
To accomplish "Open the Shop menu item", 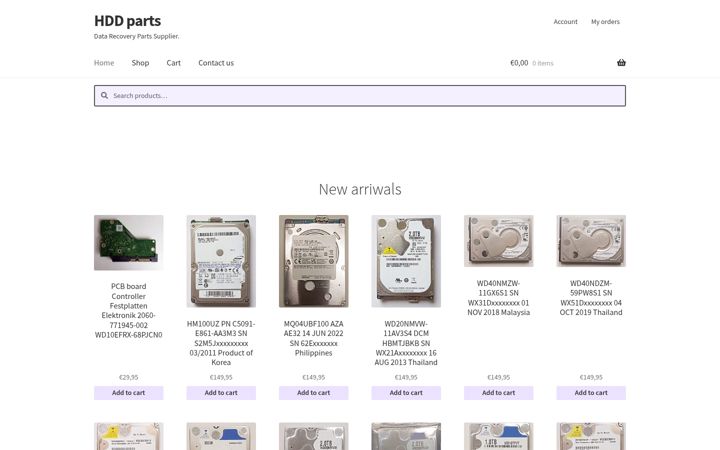I will tap(141, 63).
